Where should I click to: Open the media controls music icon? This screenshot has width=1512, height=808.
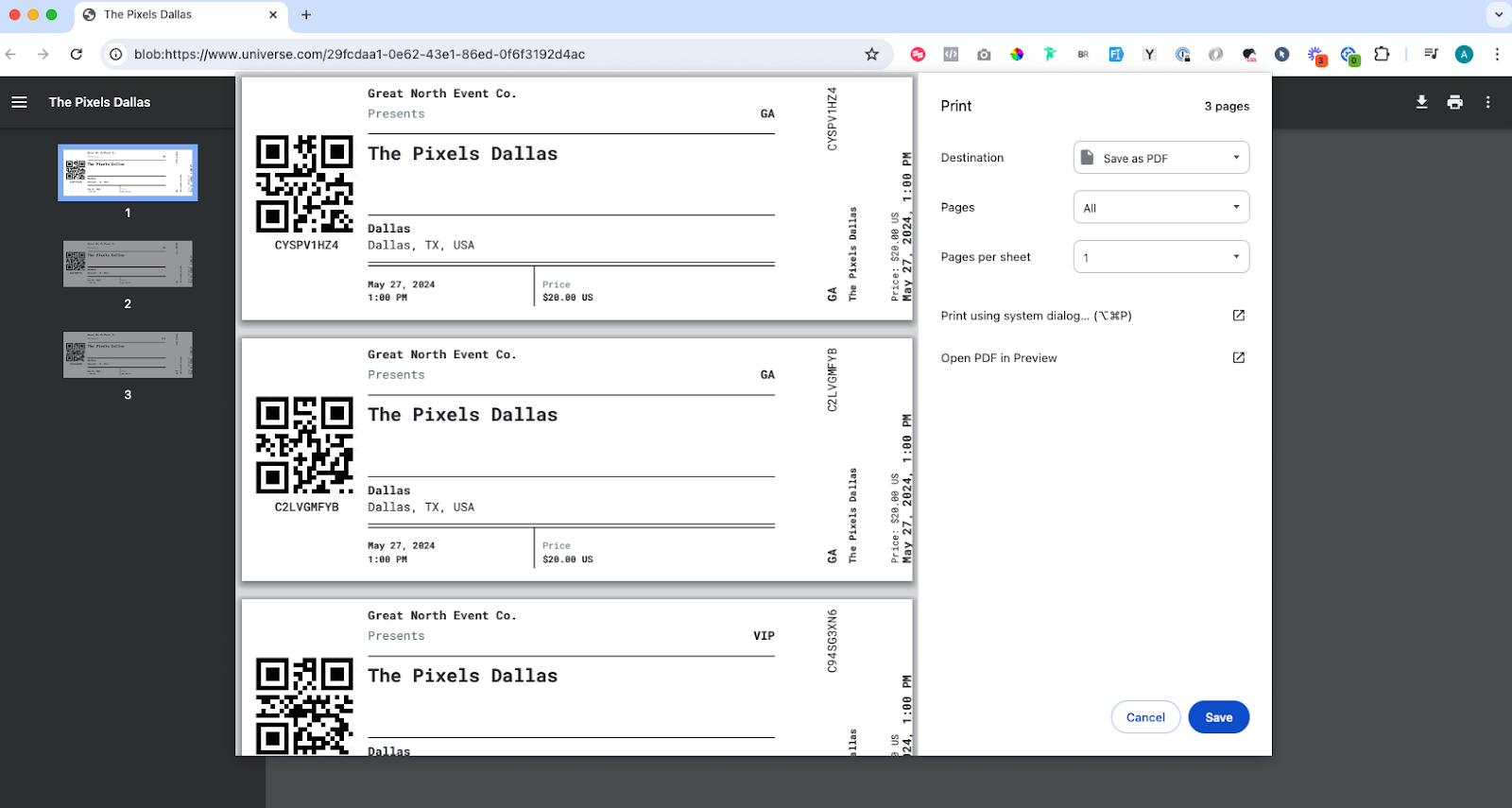point(1431,54)
